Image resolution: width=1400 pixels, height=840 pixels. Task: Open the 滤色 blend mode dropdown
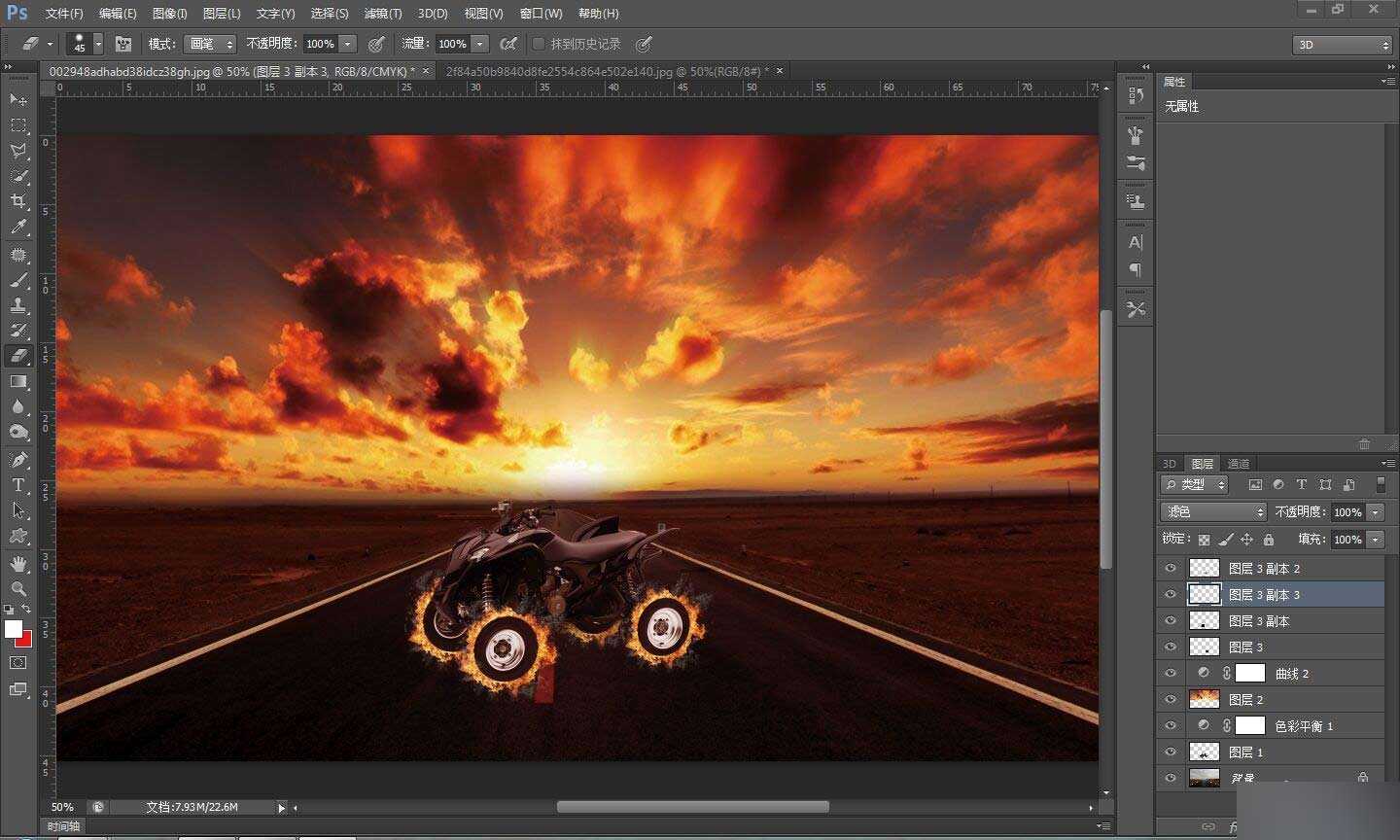1213,511
